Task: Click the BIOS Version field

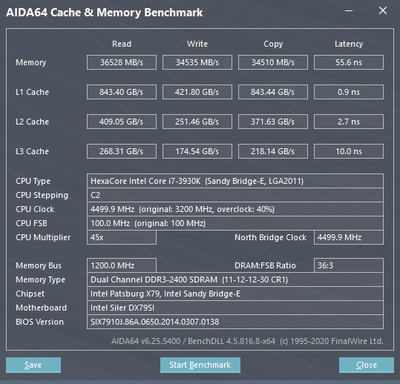Action: [x=235, y=322]
